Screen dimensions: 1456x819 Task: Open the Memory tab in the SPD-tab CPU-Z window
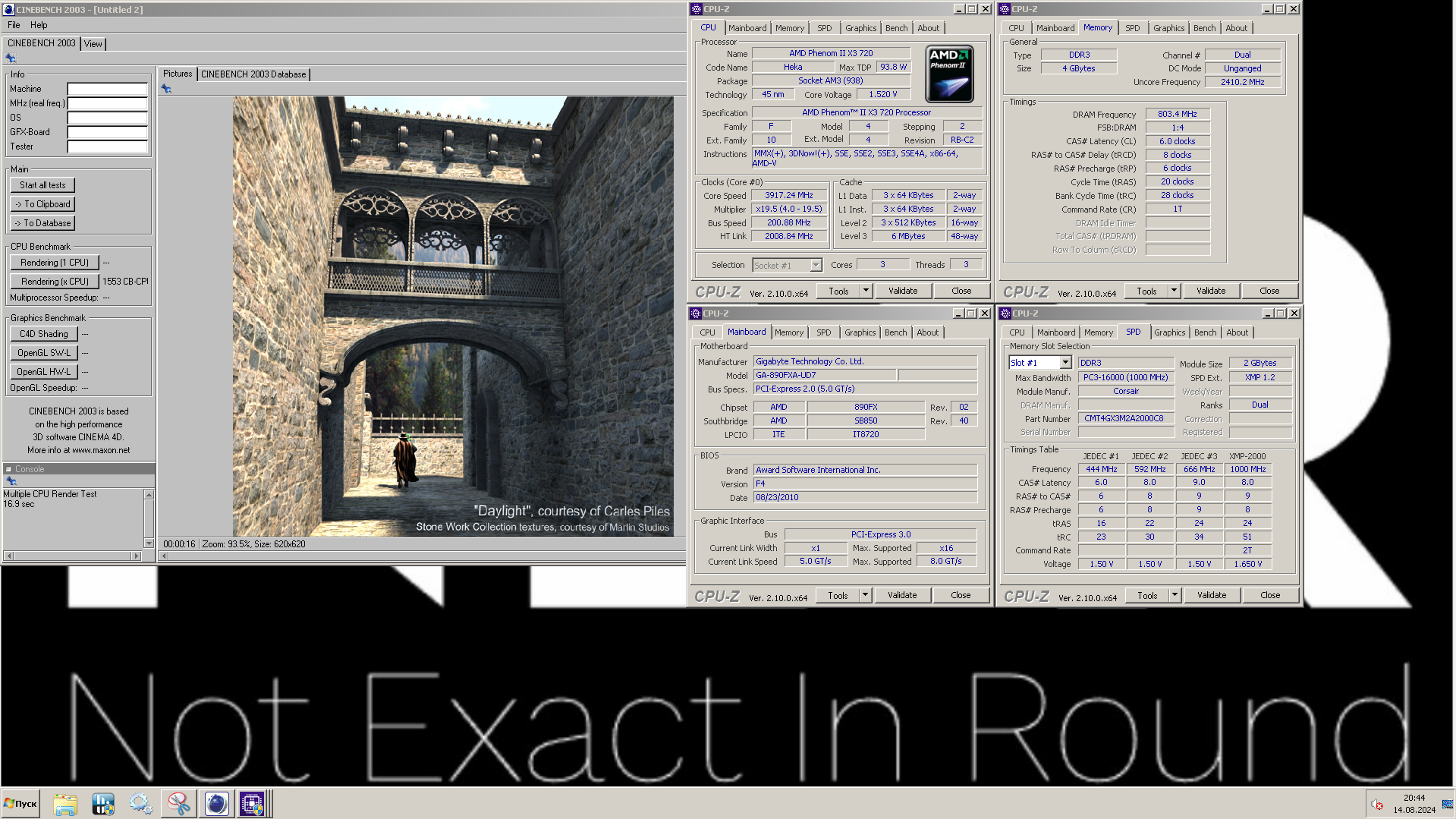1098,332
